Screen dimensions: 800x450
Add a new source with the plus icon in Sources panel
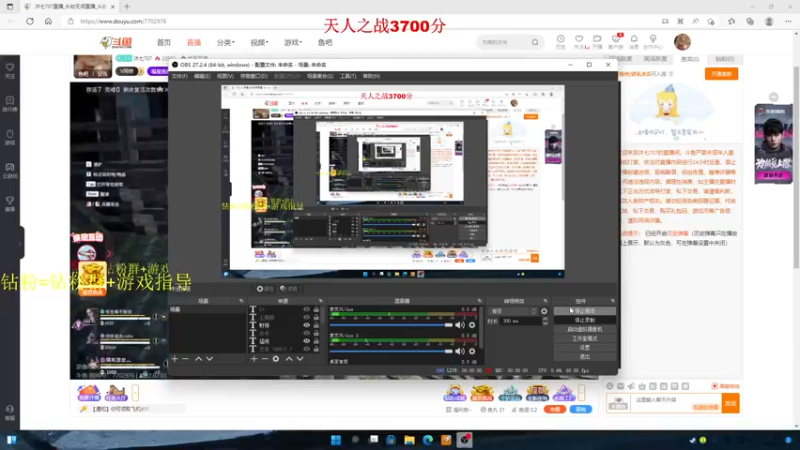254,359
